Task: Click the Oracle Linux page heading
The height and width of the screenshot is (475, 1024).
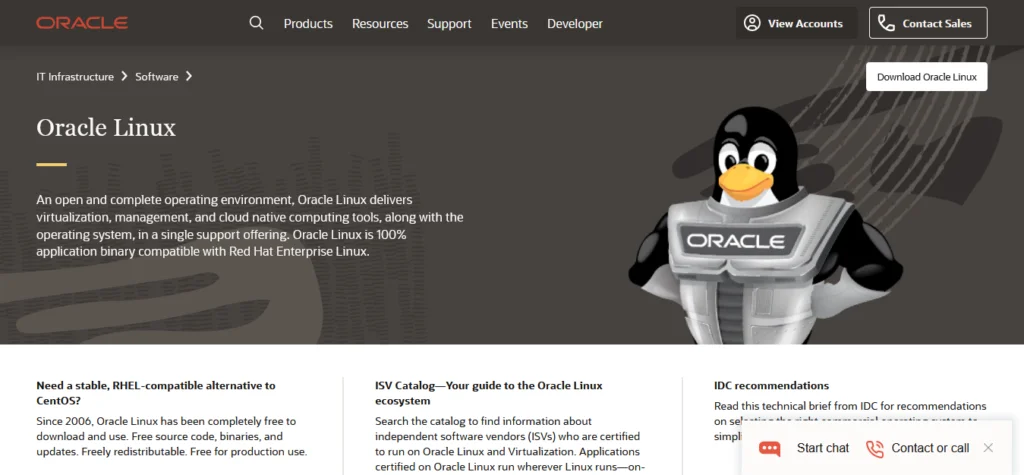Action: coord(106,127)
